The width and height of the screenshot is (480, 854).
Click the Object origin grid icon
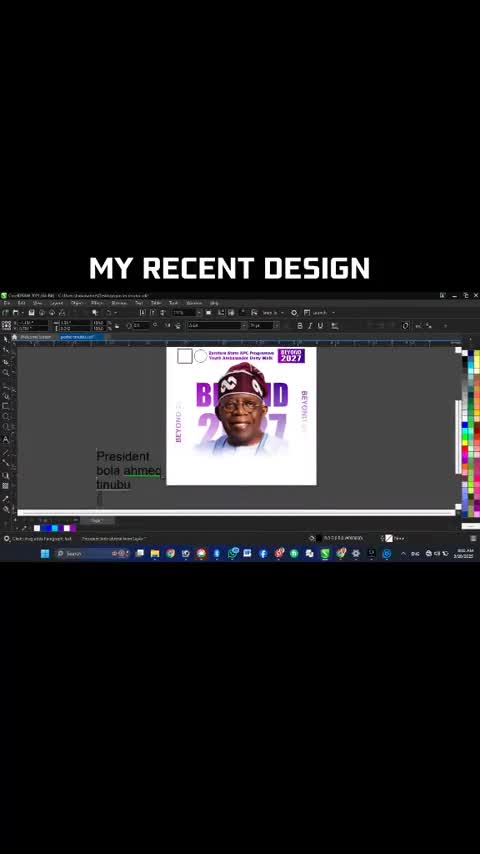point(6,326)
